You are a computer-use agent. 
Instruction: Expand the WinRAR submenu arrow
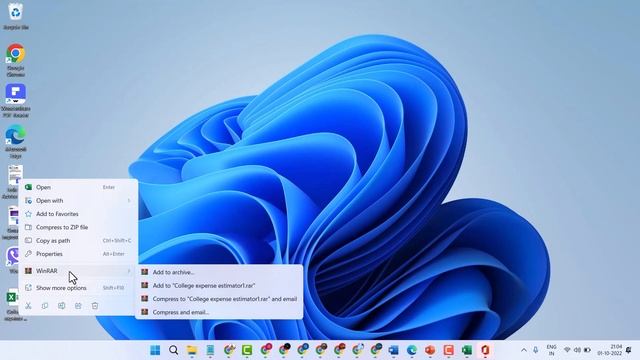click(x=129, y=271)
